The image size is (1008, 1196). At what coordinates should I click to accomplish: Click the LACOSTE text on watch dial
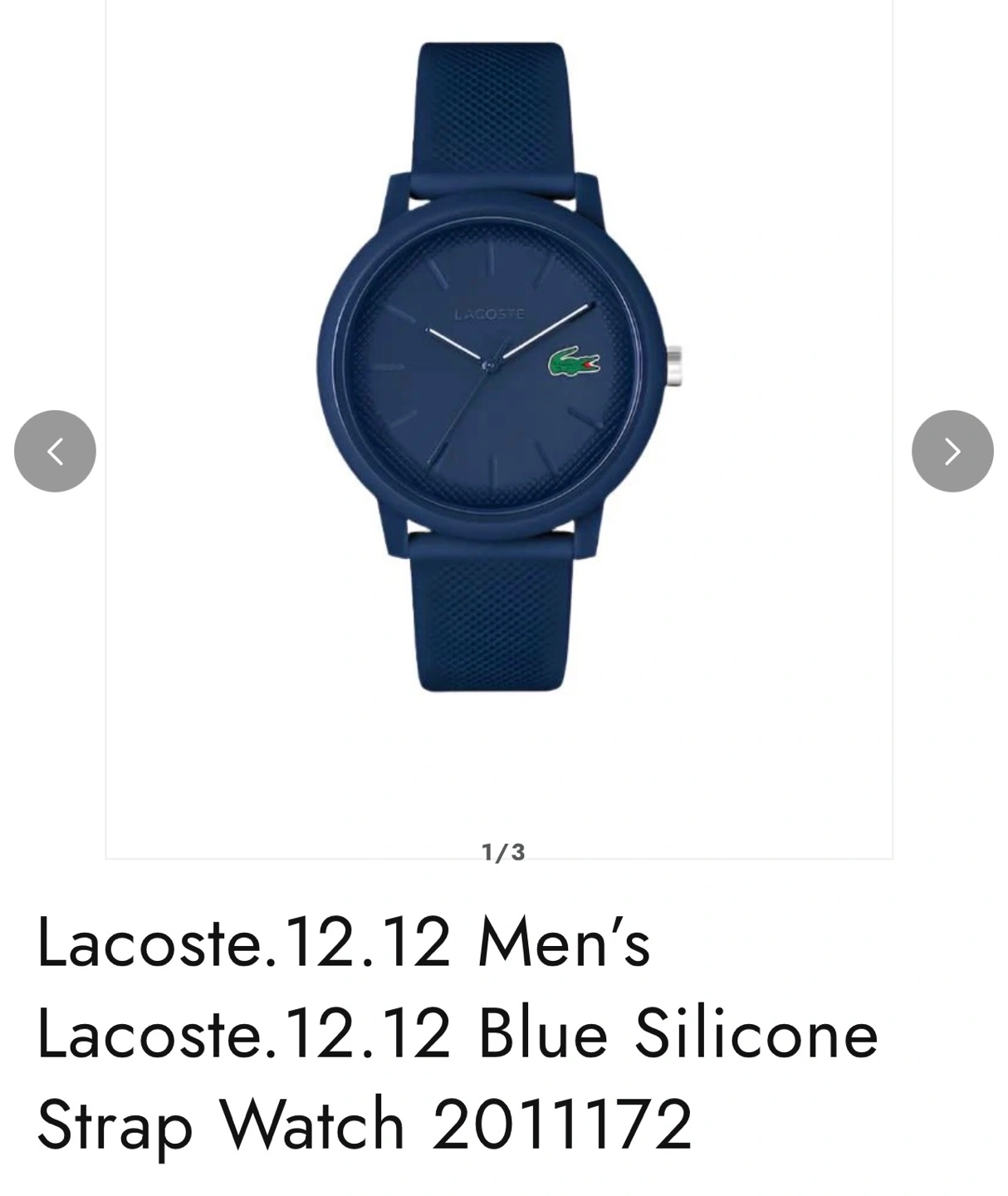tap(490, 314)
